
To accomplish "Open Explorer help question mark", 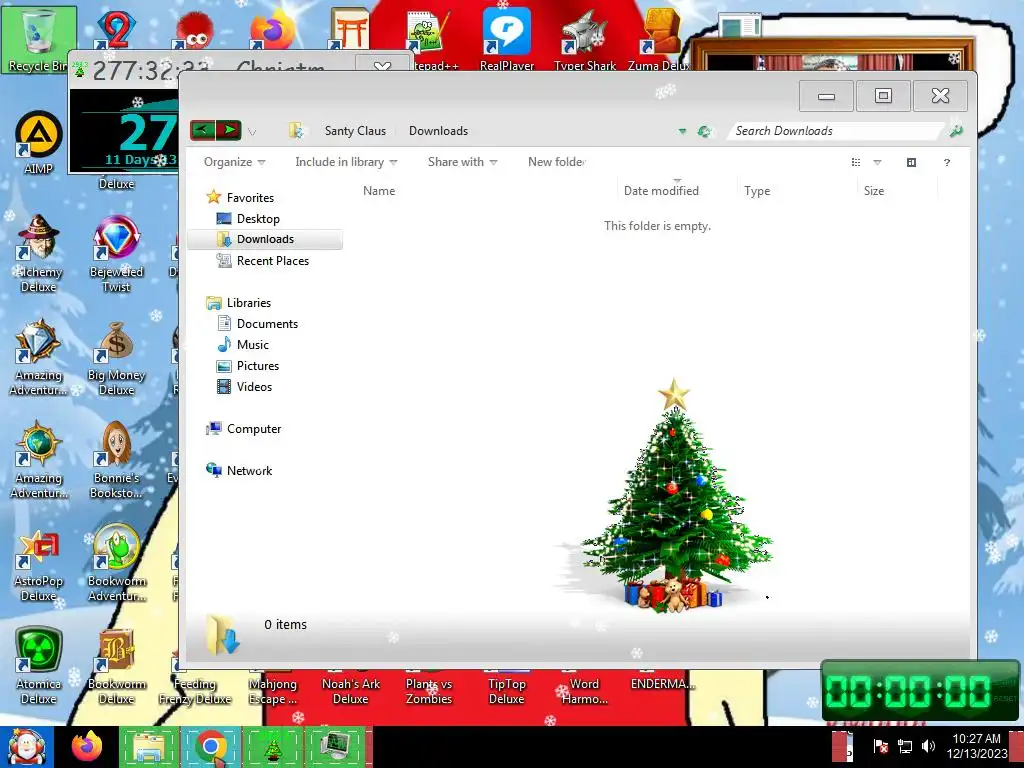I will coord(946,163).
